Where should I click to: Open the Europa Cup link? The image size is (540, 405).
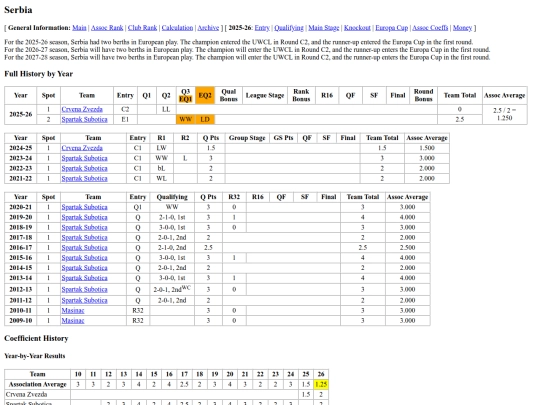point(391,28)
